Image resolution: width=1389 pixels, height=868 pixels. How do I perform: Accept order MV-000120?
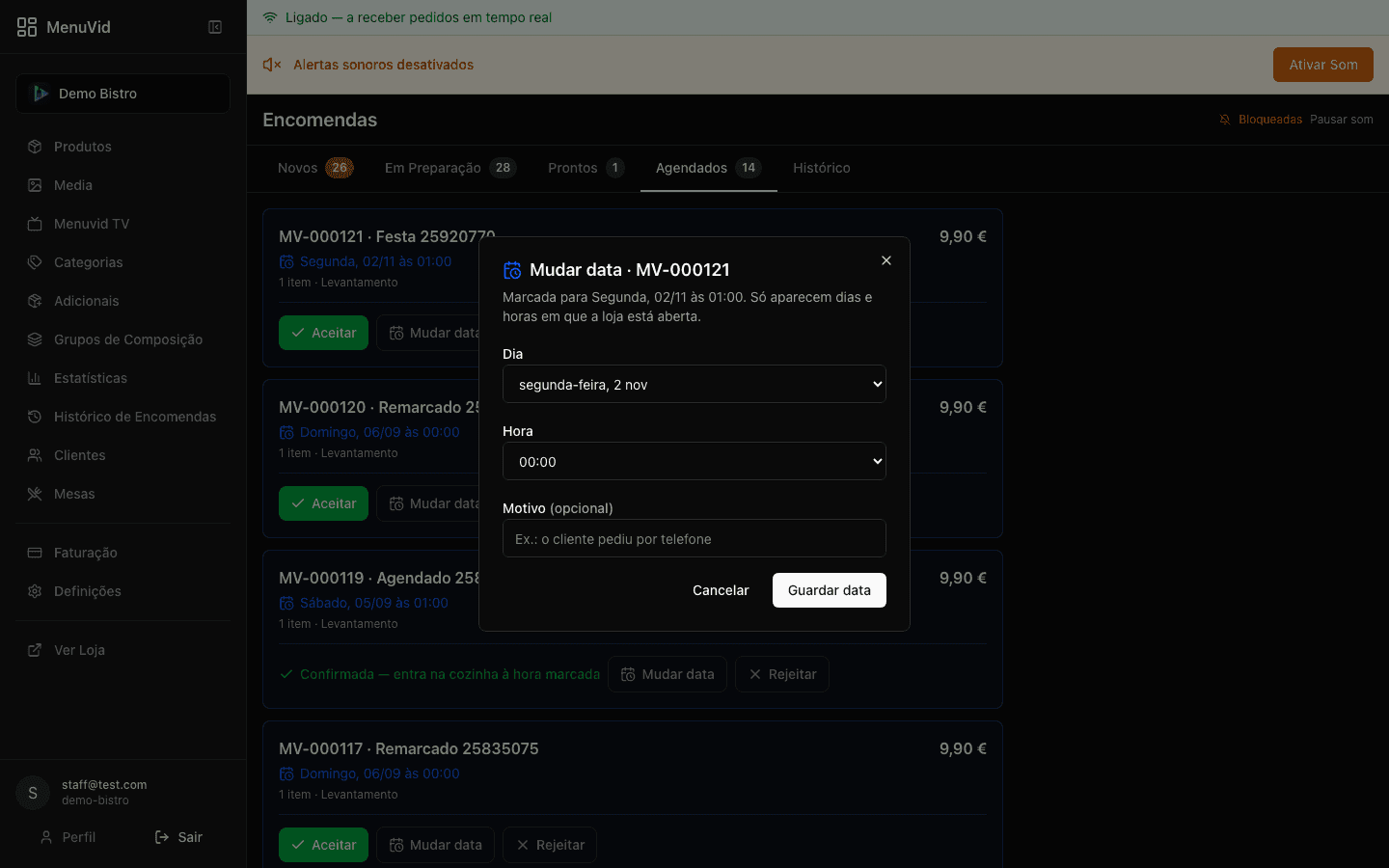(323, 503)
